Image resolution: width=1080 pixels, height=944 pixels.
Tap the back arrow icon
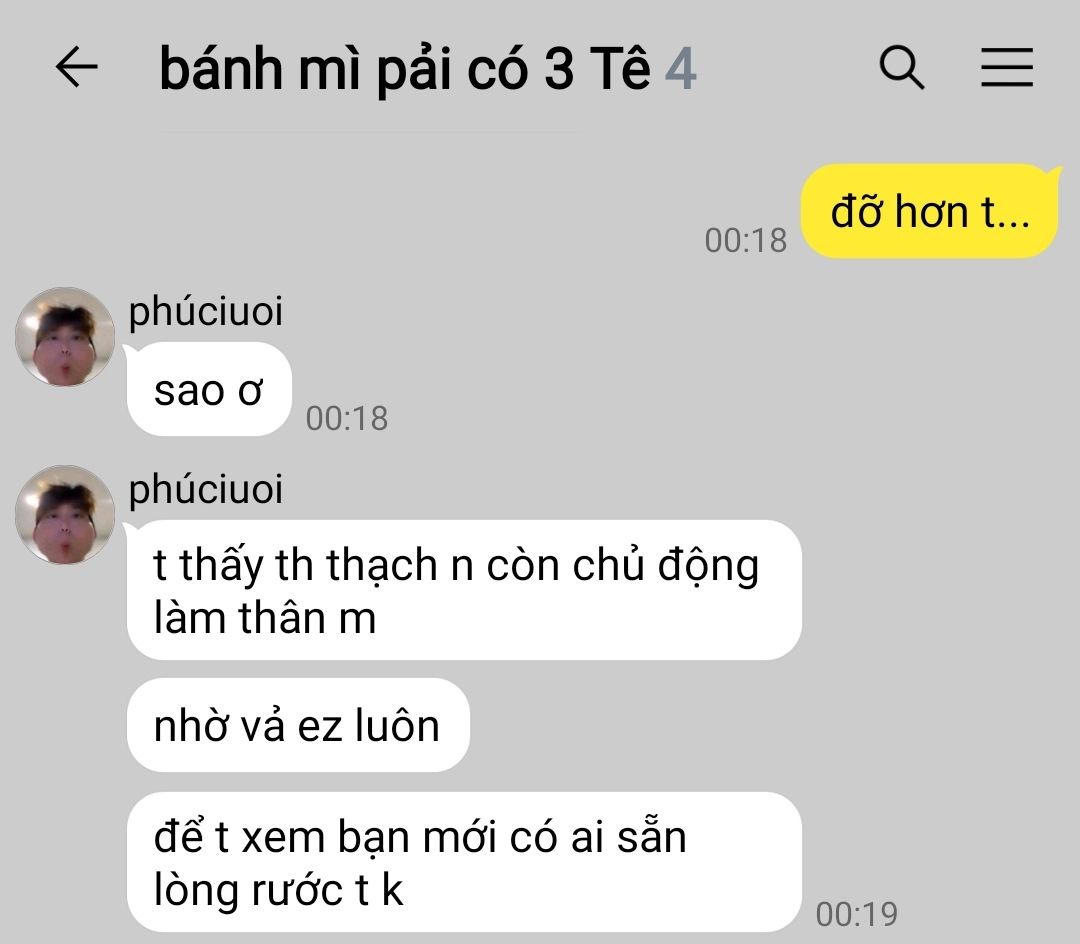[76, 67]
